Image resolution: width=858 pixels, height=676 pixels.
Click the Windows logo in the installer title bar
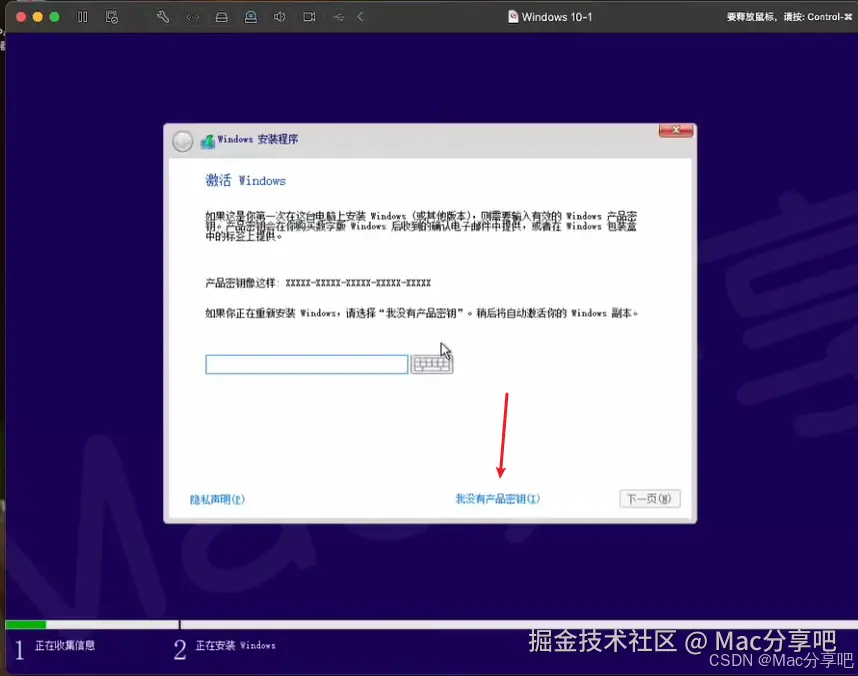pyautogui.click(x=208, y=140)
